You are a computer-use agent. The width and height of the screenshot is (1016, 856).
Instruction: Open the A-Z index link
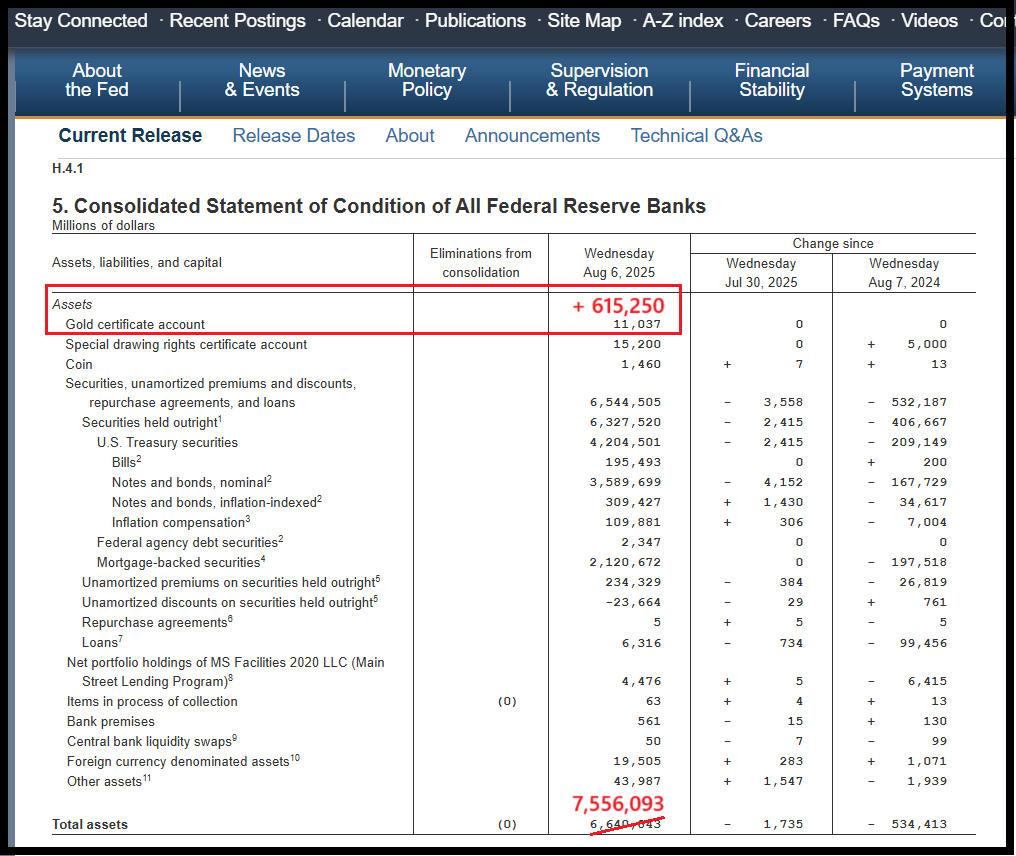[683, 21]
